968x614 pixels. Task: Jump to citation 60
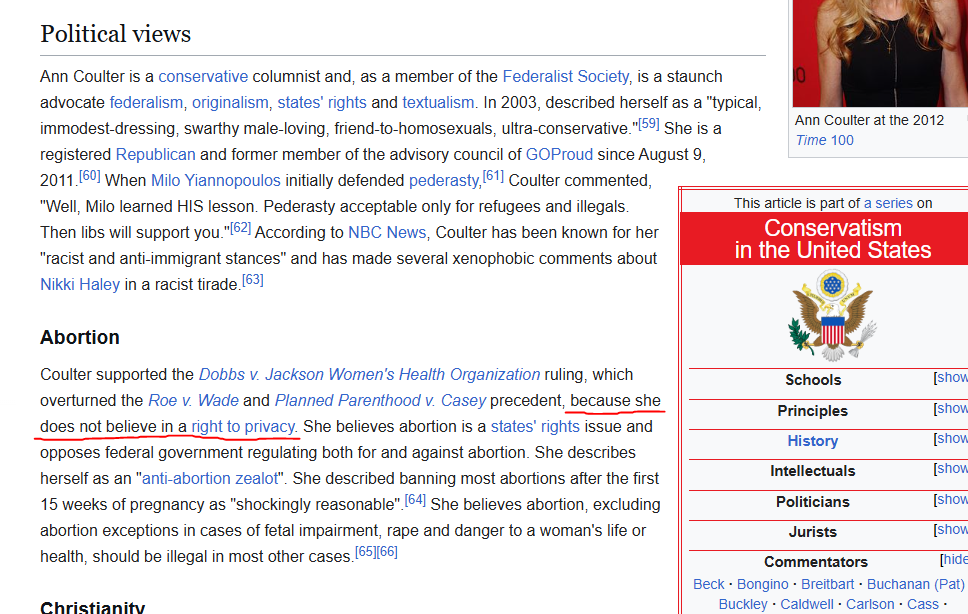(x=90, y=175)
